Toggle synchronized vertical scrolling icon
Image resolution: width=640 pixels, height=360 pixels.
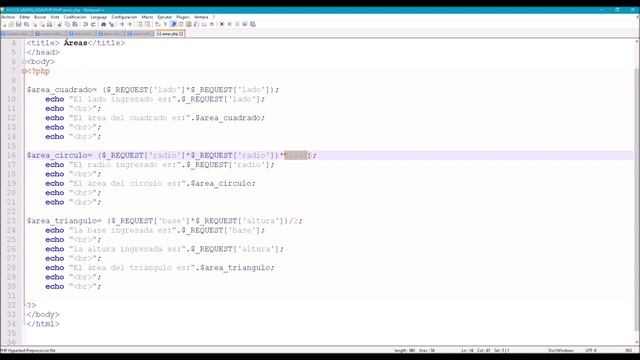[140, 24]
